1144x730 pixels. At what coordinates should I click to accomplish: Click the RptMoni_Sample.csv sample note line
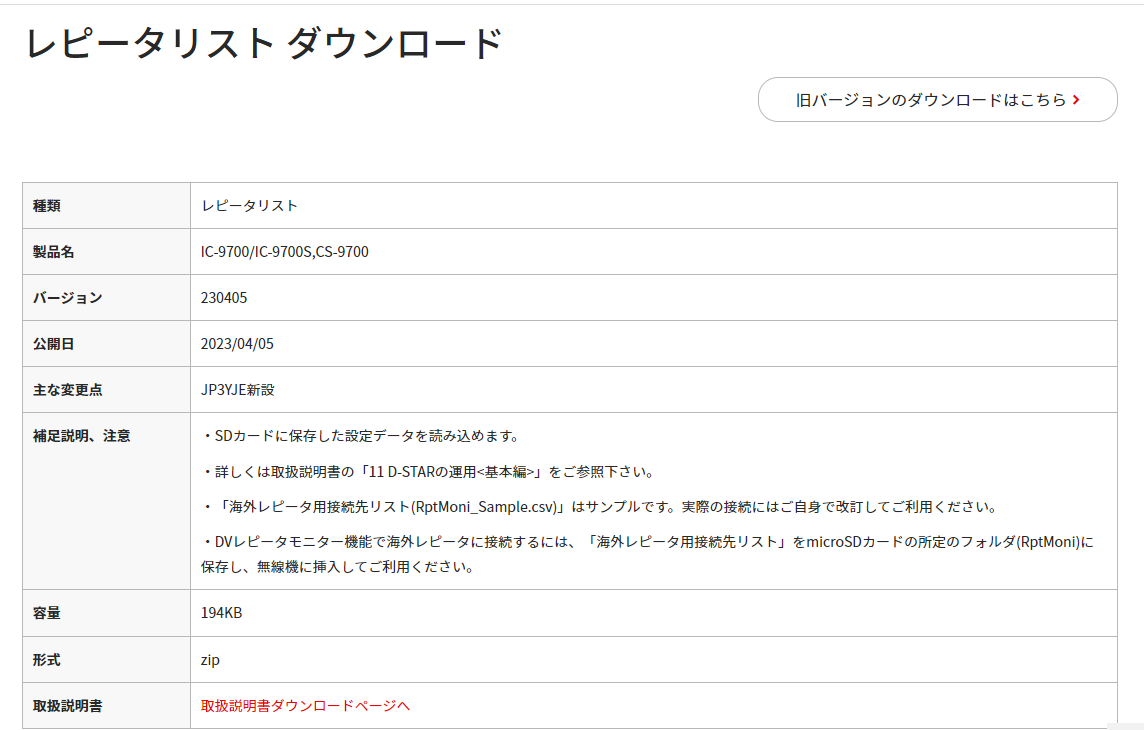(600, 507)
